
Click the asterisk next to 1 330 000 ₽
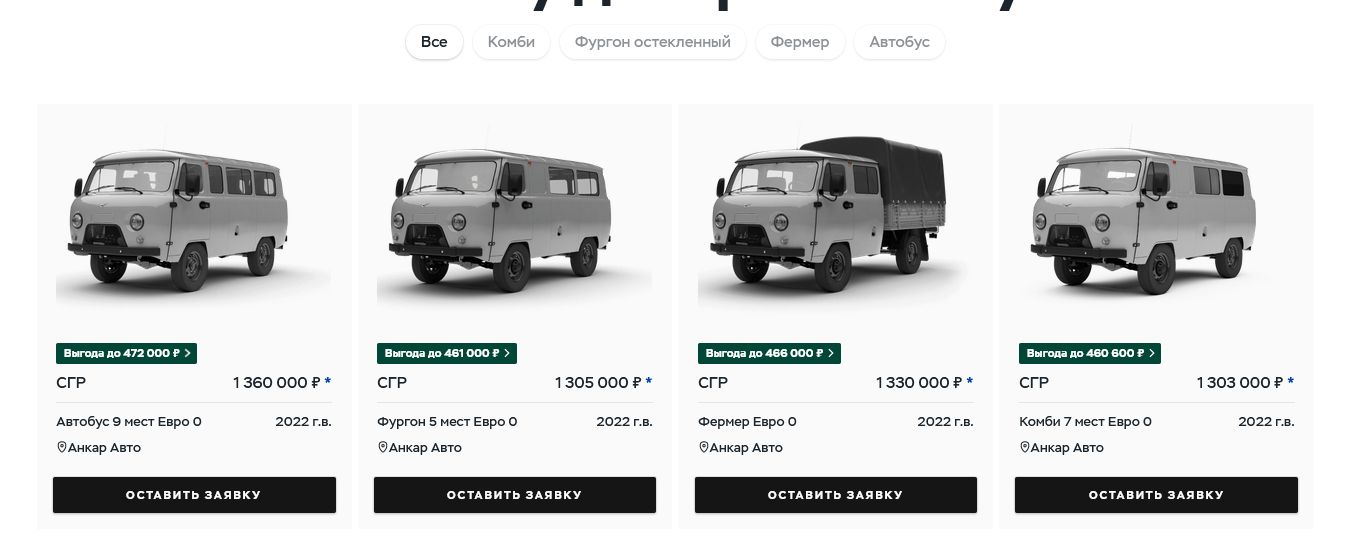coord(969,382)
